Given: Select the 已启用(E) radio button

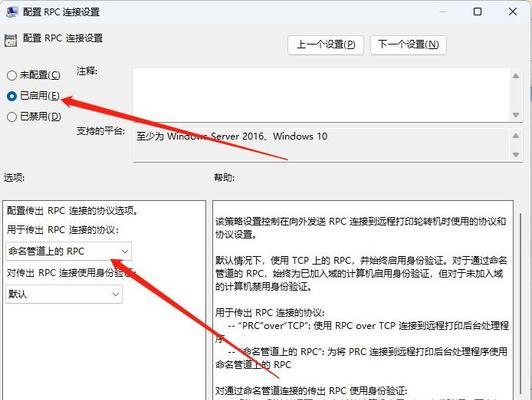Looking at the screenshot, I should click(x=12, y=96).
